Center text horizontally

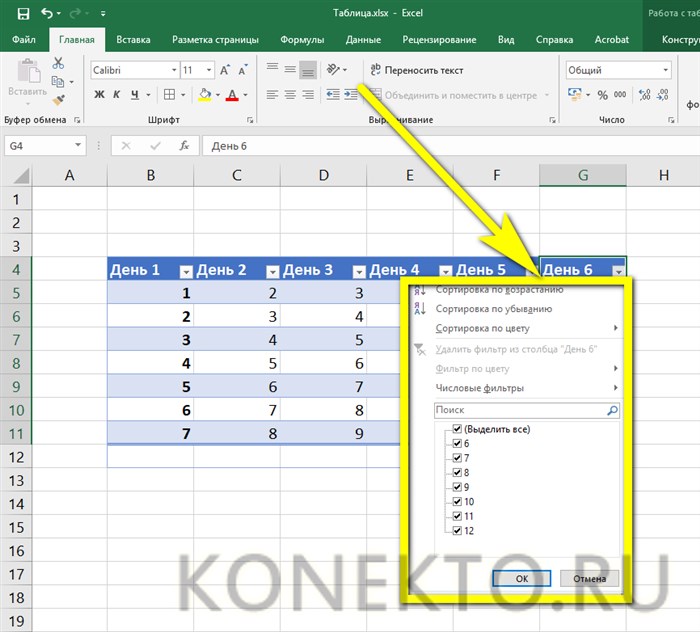(290, 95)
